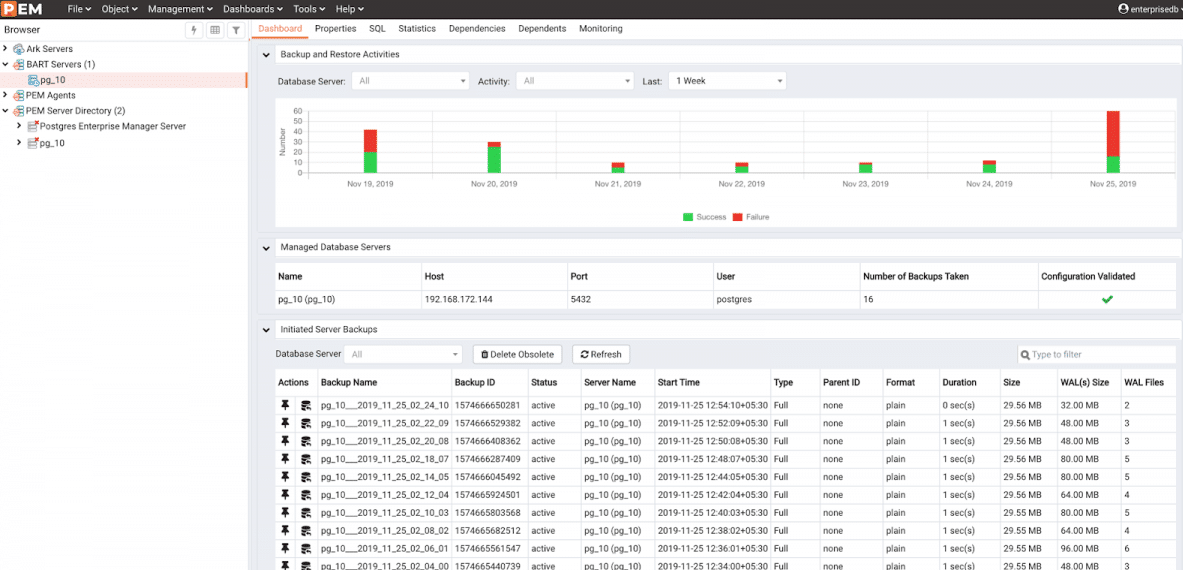
Task: Click the Delete Obsolete button
Action: (x=518, y=354)
